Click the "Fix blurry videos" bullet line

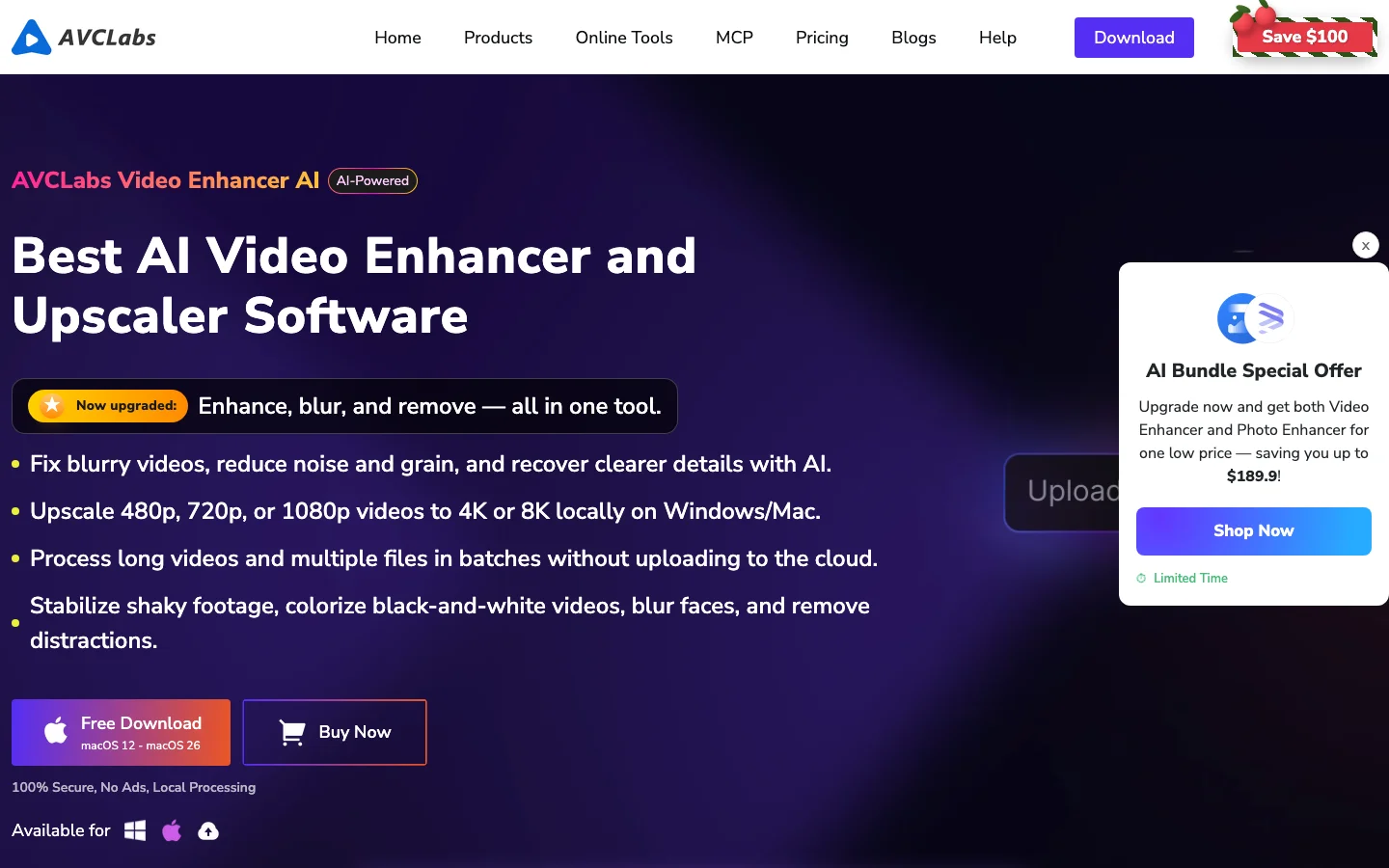430,464
